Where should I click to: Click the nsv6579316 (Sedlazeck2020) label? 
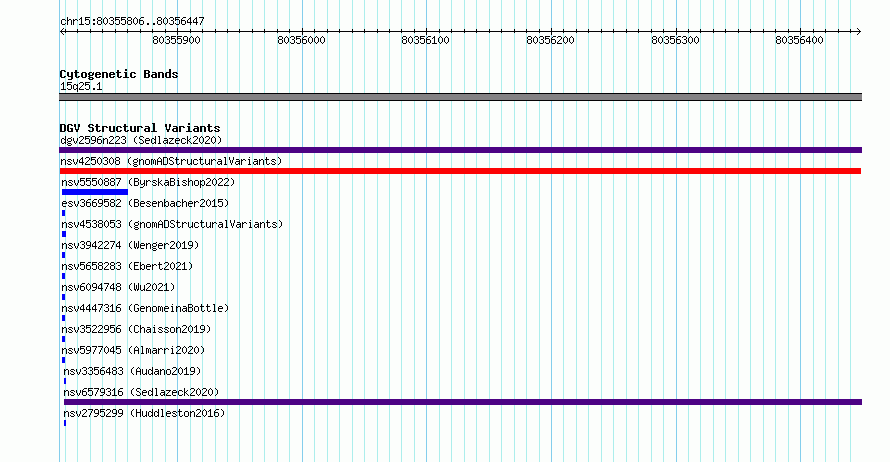[x=141, y=392]
